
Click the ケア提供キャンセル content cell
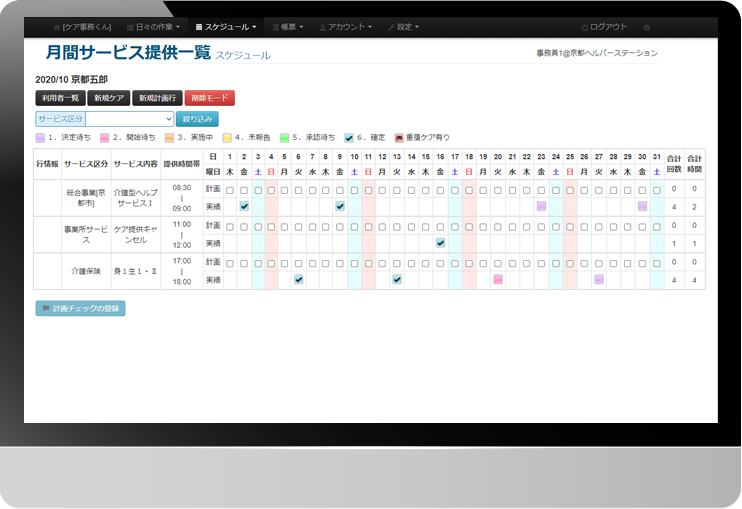pos(136,235)
